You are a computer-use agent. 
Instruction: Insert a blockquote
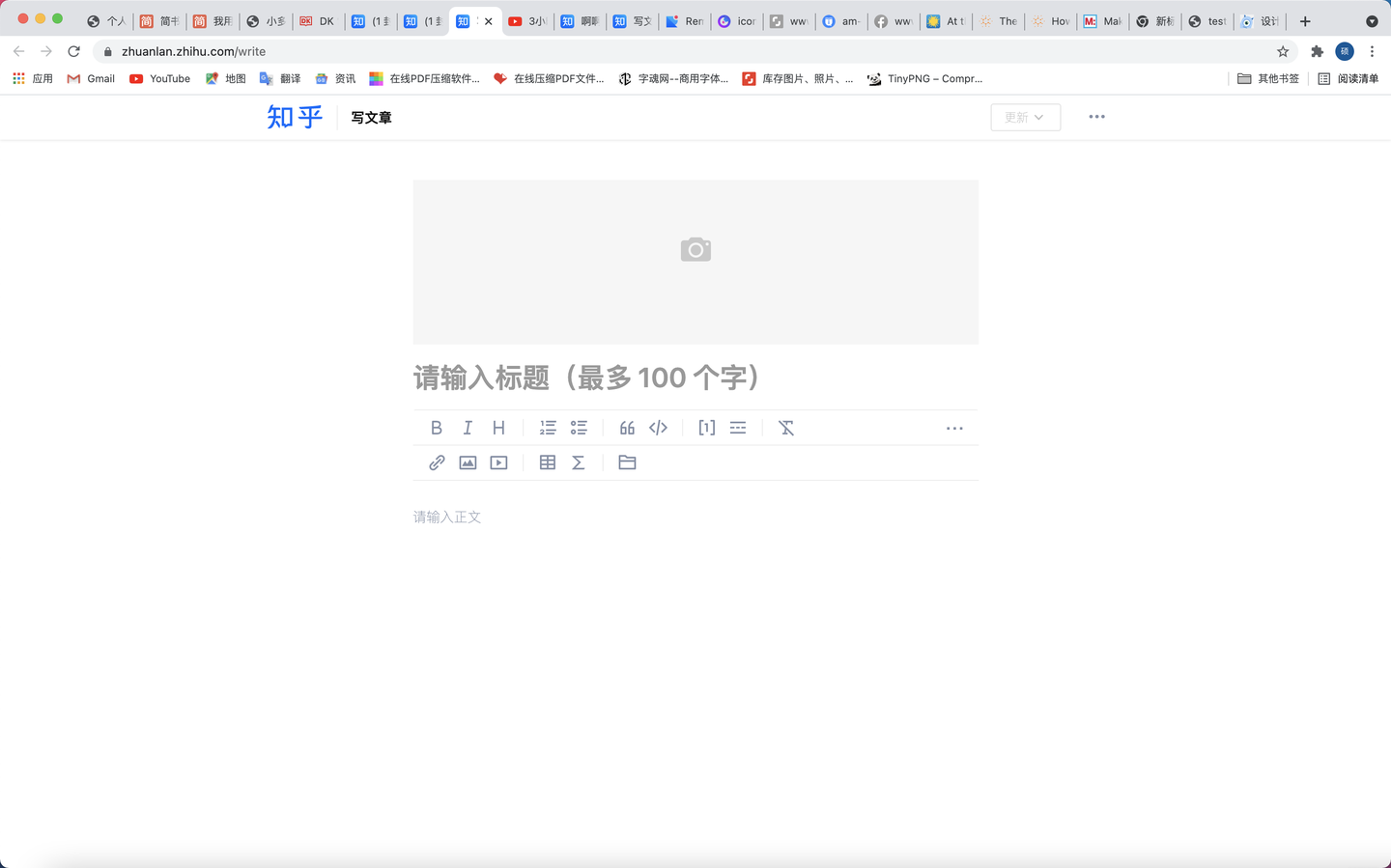[626, 427]
